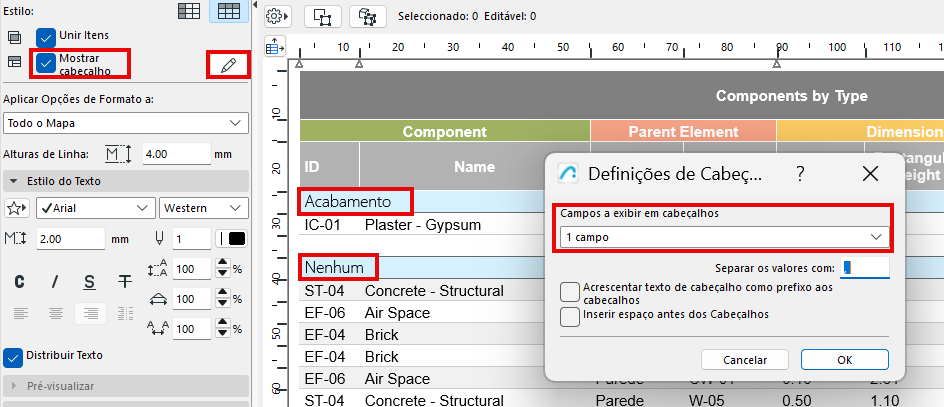Click the favorites star icon
The height and width of the screenshot is (407, 944).
[x=16, y=208]
